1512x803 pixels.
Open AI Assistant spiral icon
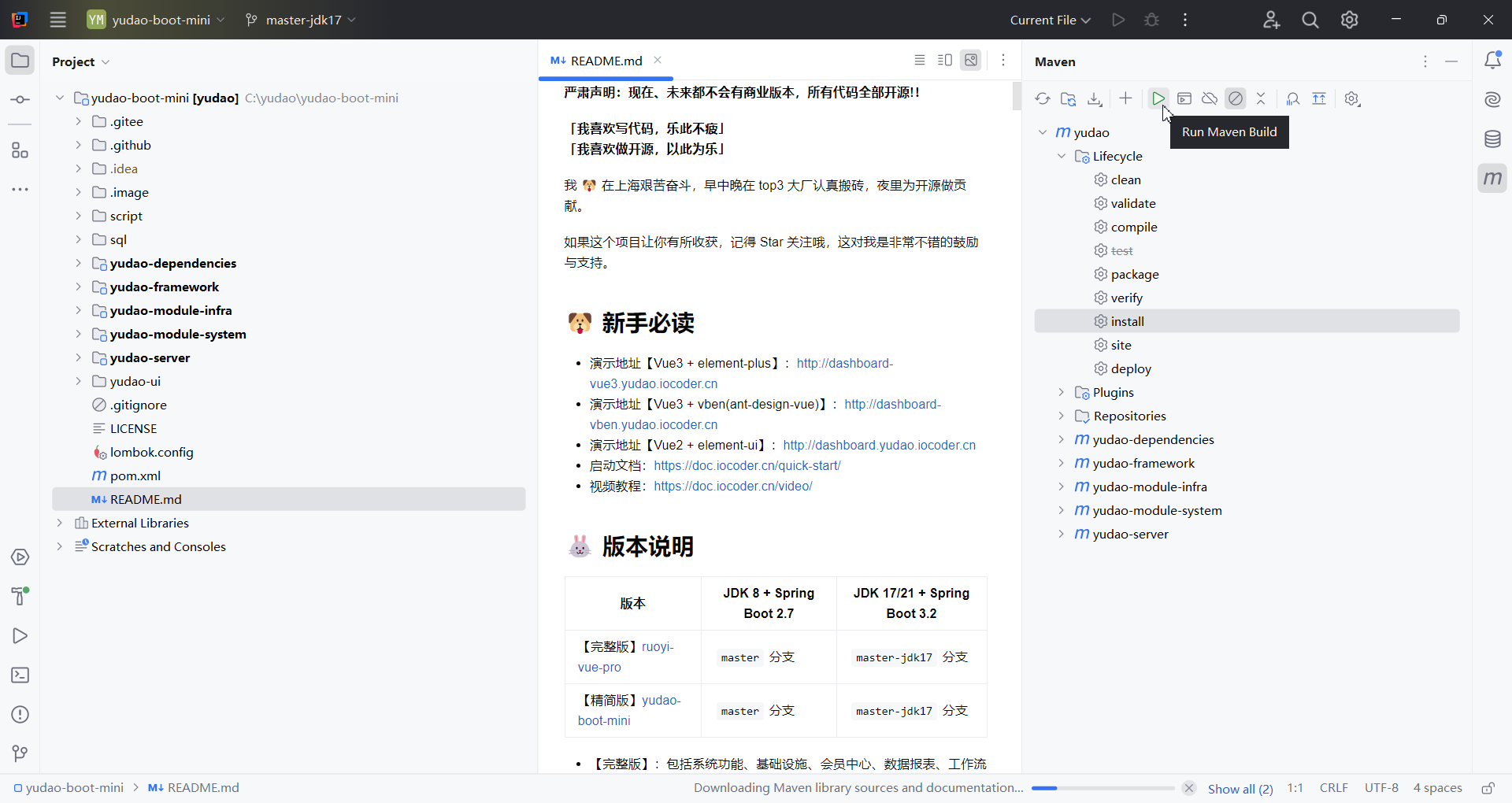(1492, 99)
